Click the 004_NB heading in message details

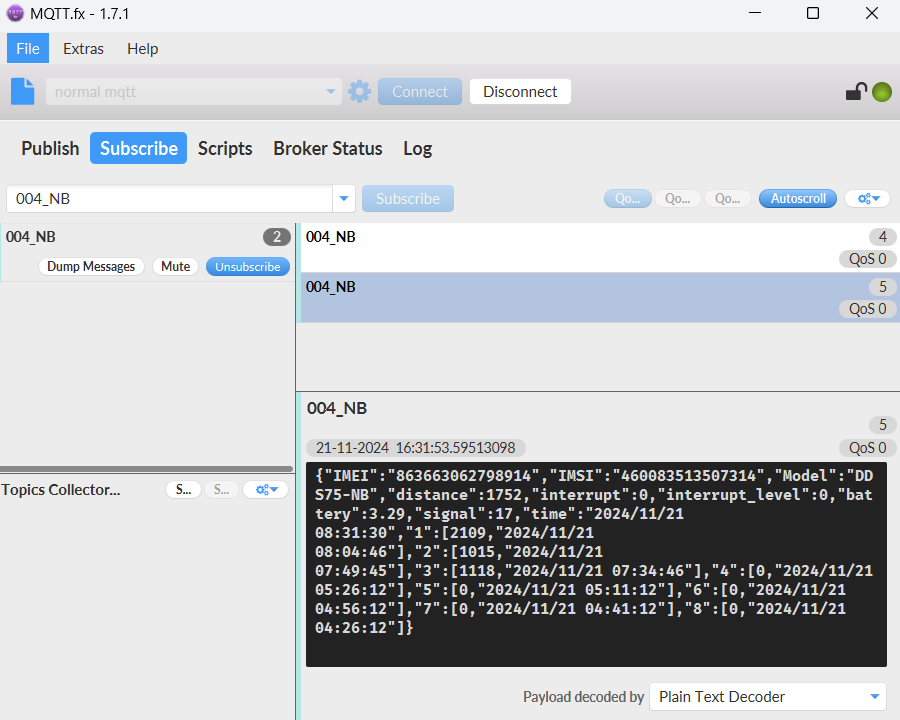(x=337, y=408)
